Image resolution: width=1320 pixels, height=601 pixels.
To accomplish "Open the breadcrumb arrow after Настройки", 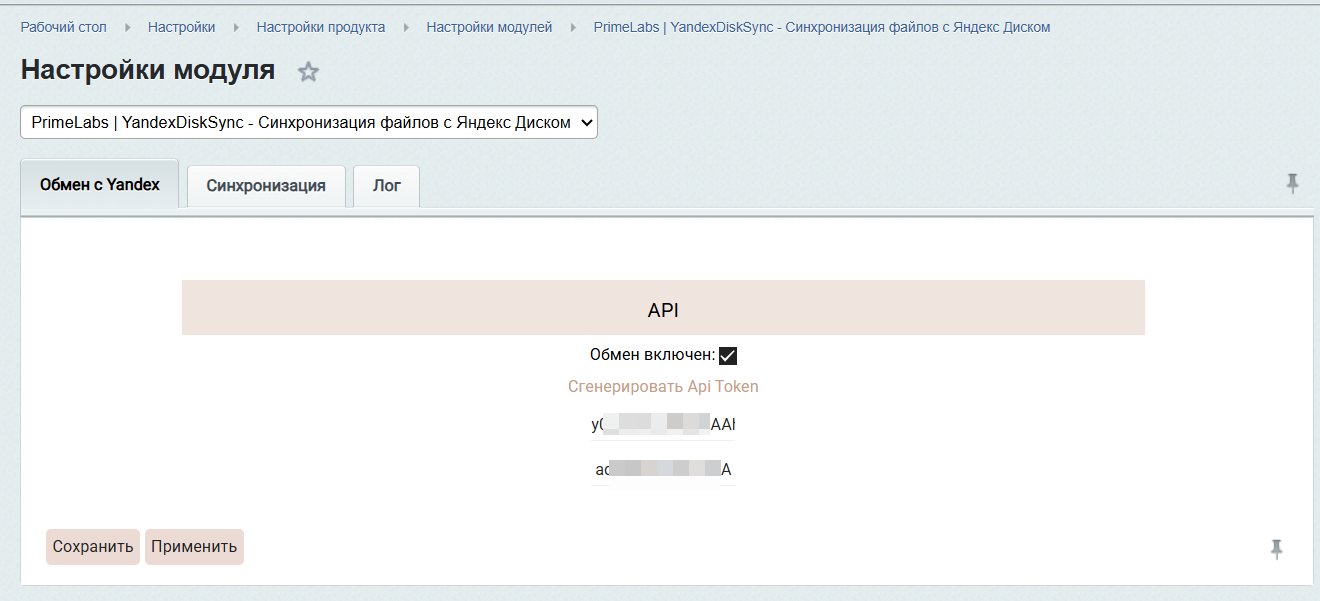I will [x=236, y=28].
